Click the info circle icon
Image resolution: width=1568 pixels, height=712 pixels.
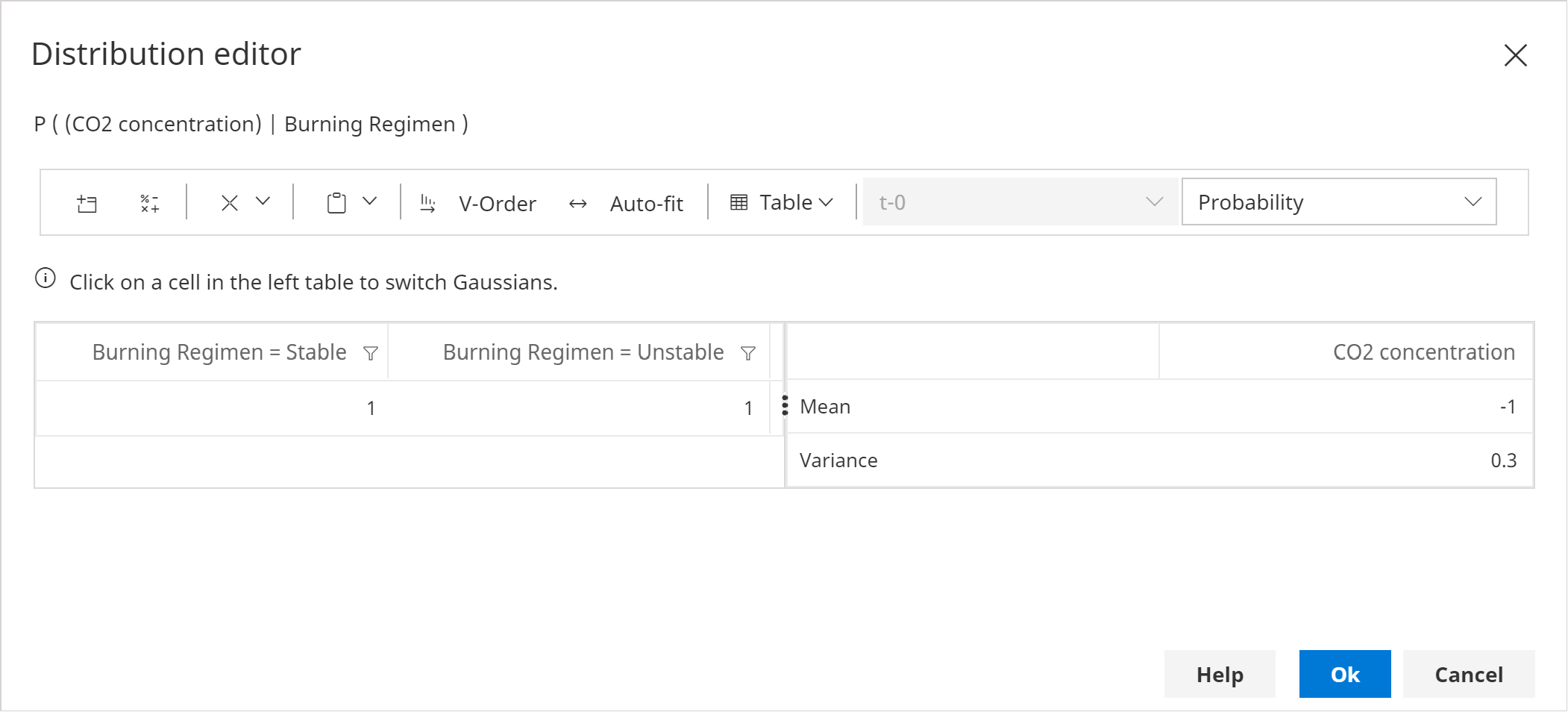(46, 278)
